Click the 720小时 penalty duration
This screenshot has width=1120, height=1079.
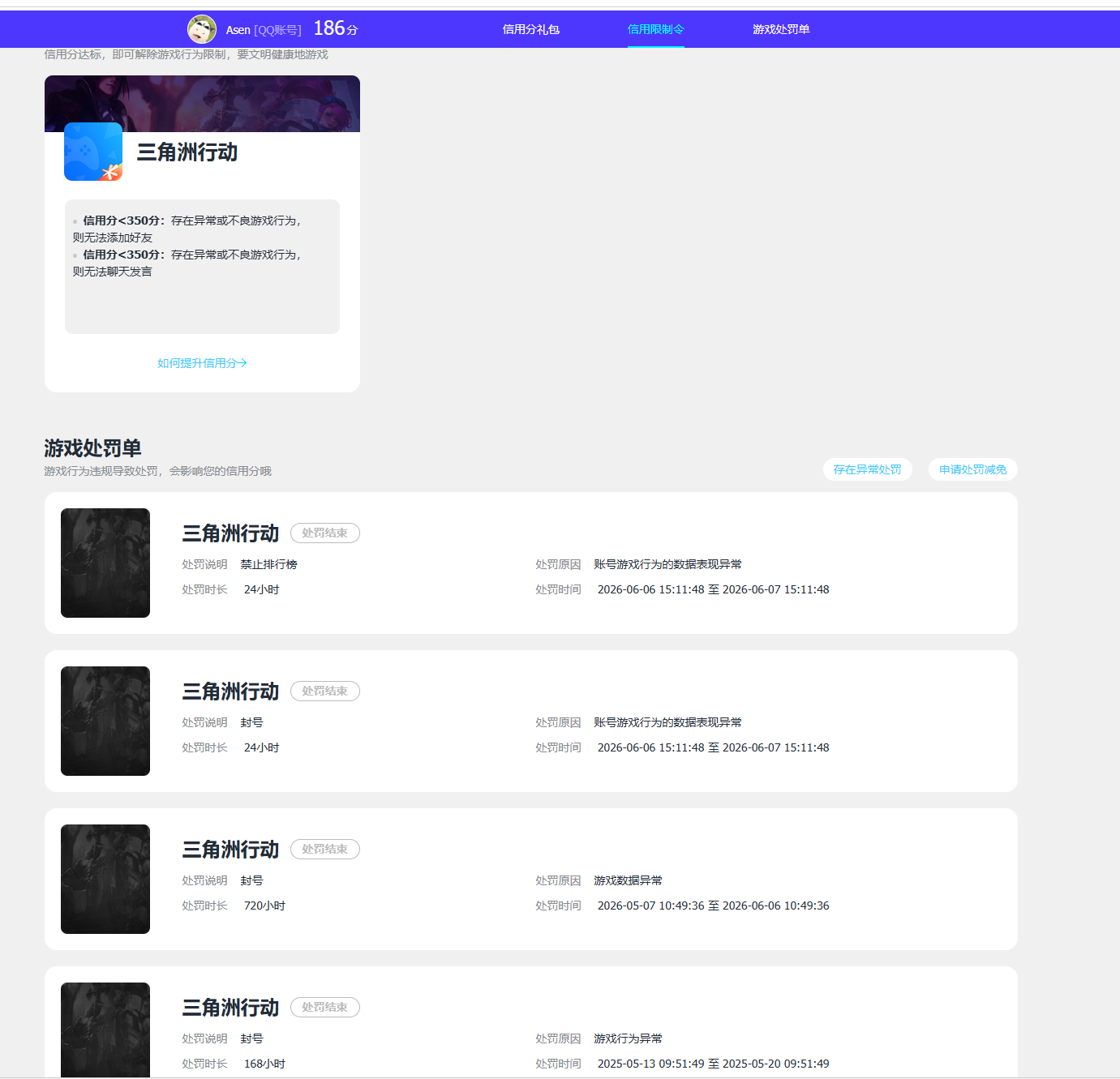coord(264,906)
